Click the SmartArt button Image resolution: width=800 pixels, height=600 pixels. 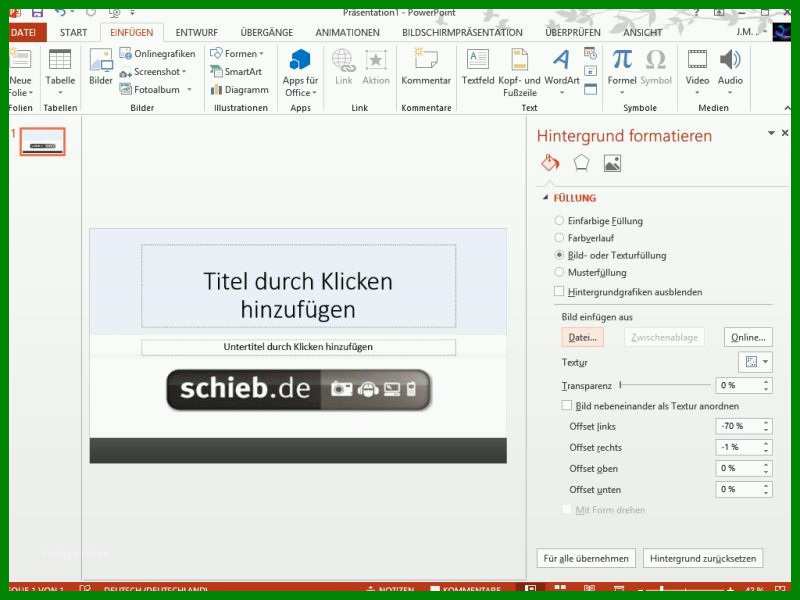click(x=236, y=71)
